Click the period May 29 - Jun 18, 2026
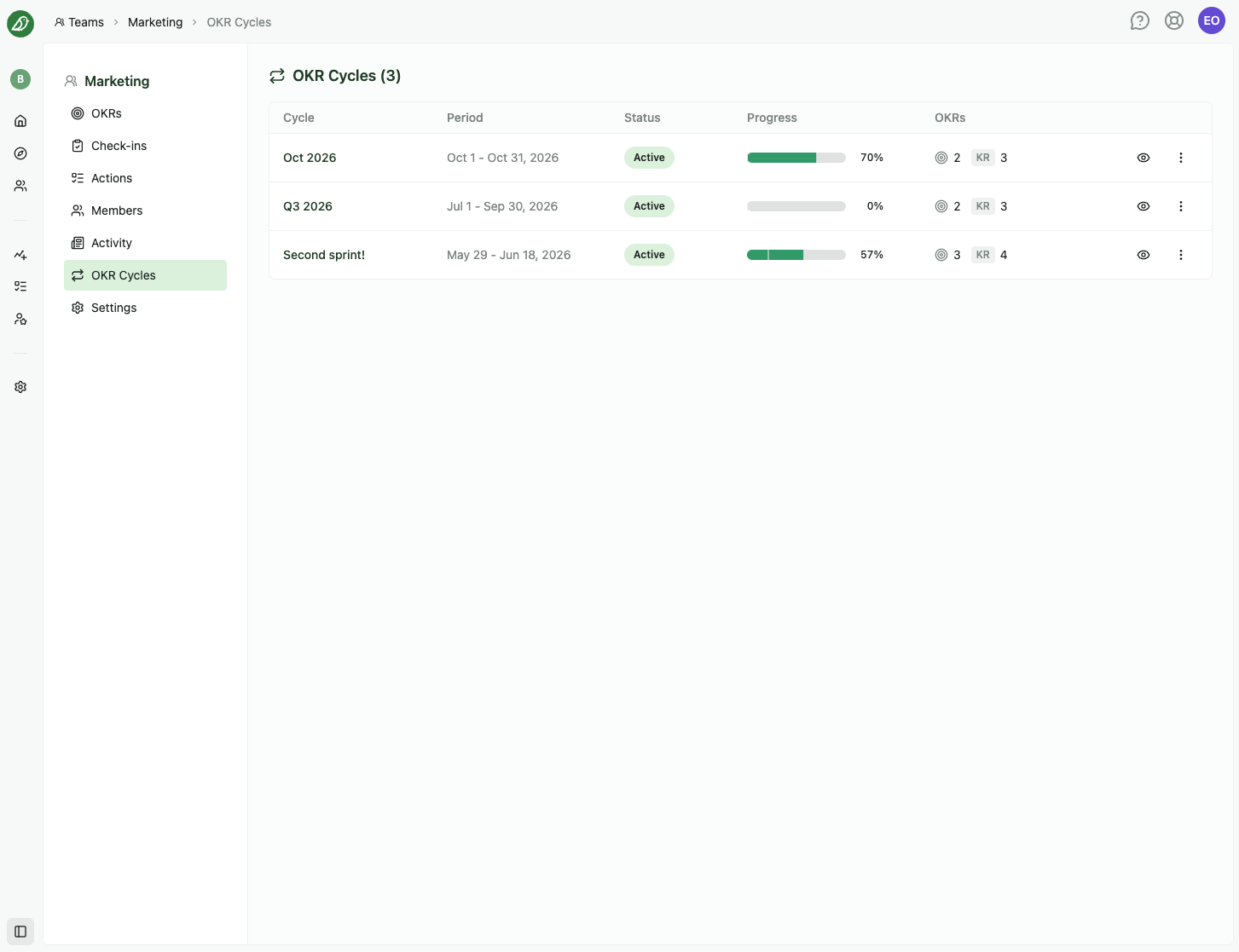1239x952 pixels. click(509, 255)
